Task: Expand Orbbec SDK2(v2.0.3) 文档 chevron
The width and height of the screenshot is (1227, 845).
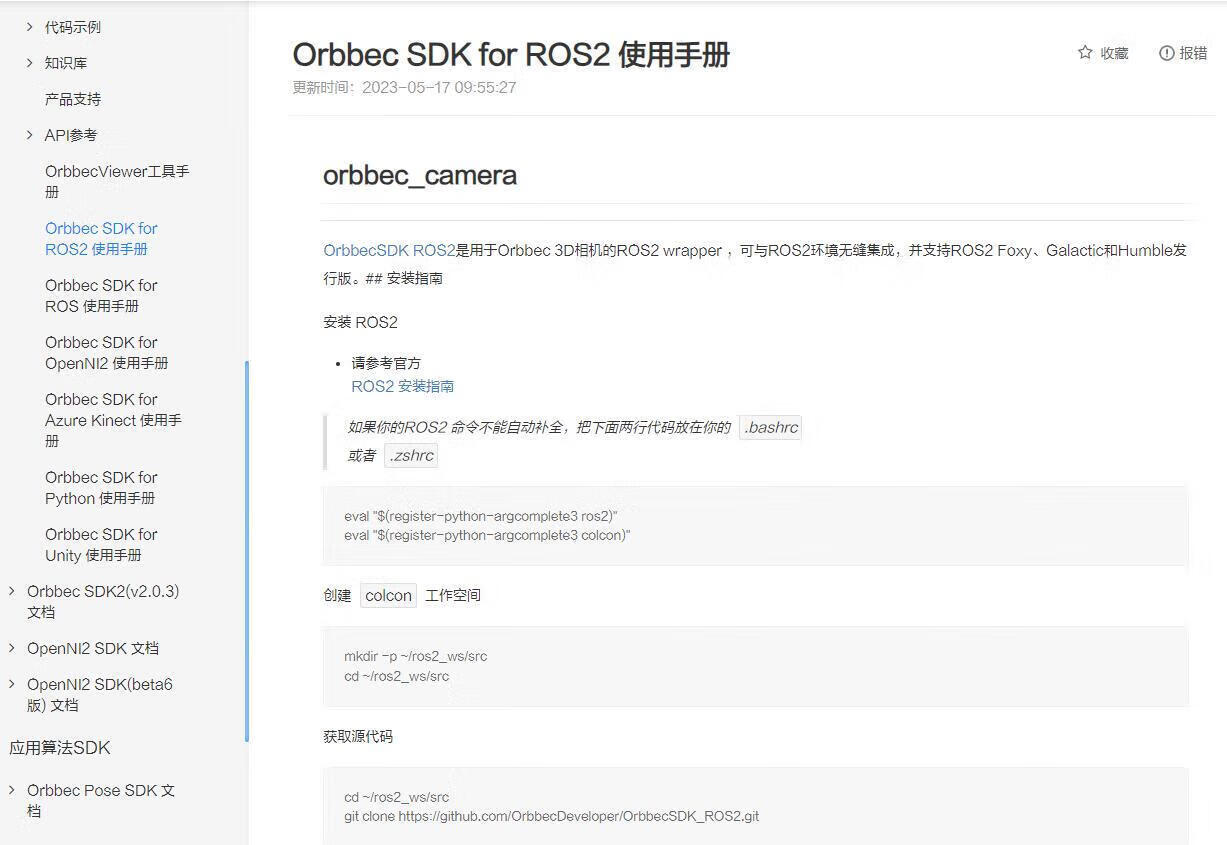Action: [x=12, y=591]
